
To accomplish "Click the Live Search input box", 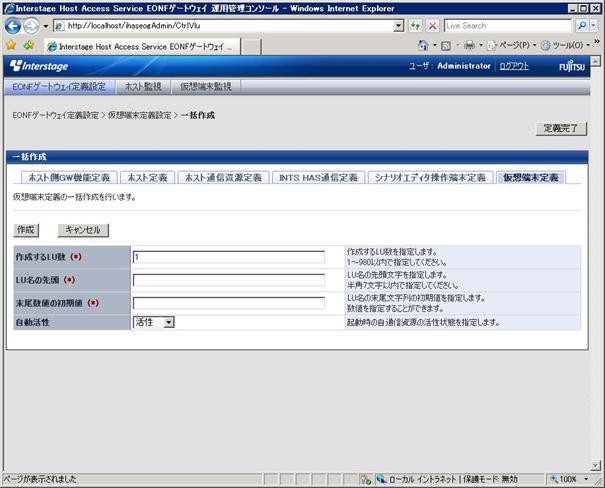I will pos(508,26).
